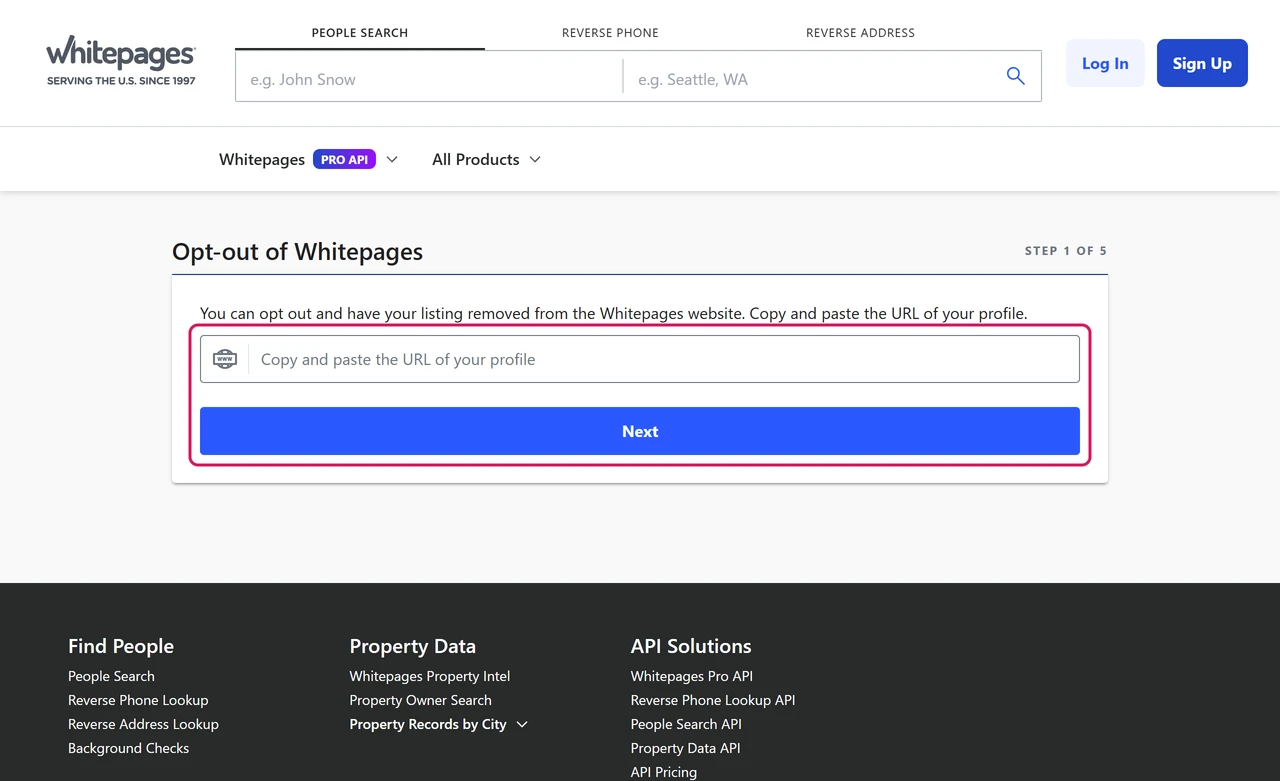The width and height of the screenshot is (1280, 781).
Task: Open the Background Checks link
Action: click(128, 748)
